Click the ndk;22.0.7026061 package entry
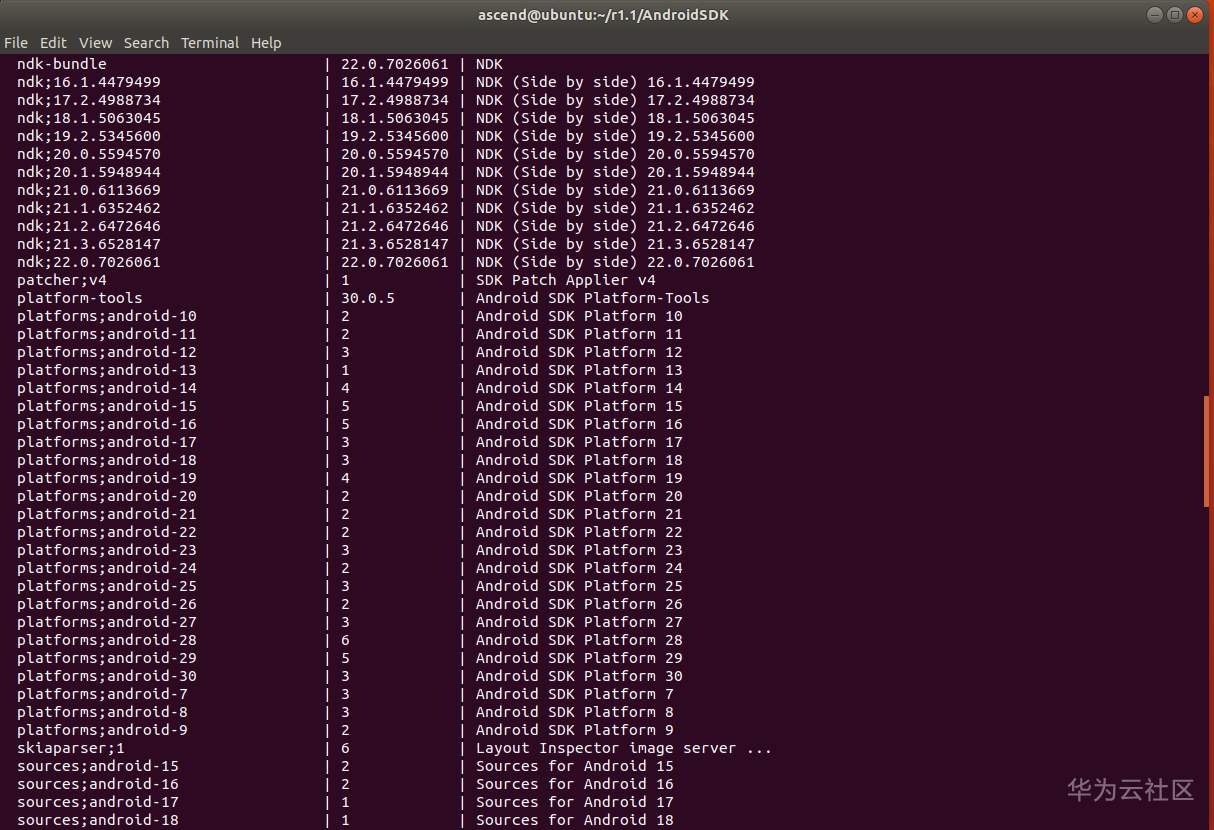The image size is (1214, 830). tap(89, 262)
